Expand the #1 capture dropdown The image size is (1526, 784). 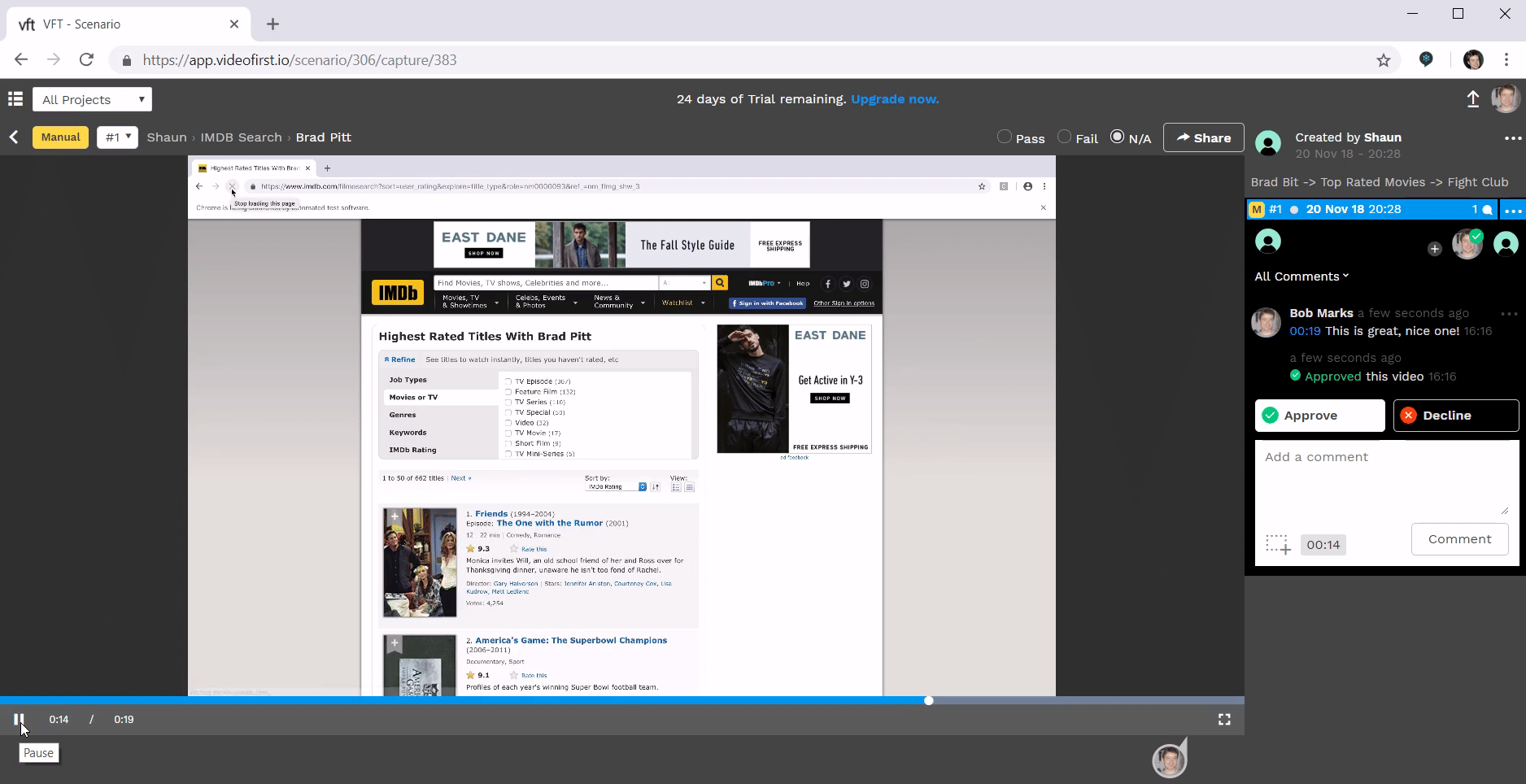click(117, 137)
